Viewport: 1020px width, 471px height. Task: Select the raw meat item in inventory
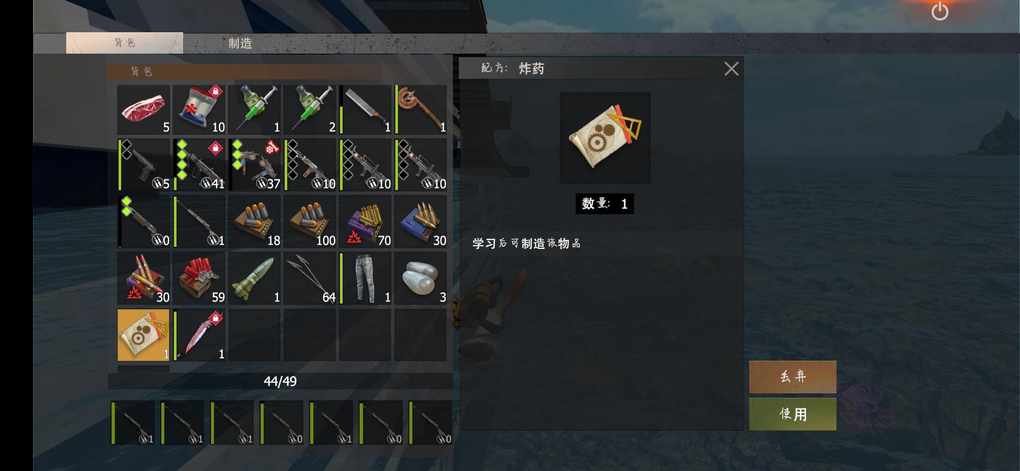[x=144, y=109]
